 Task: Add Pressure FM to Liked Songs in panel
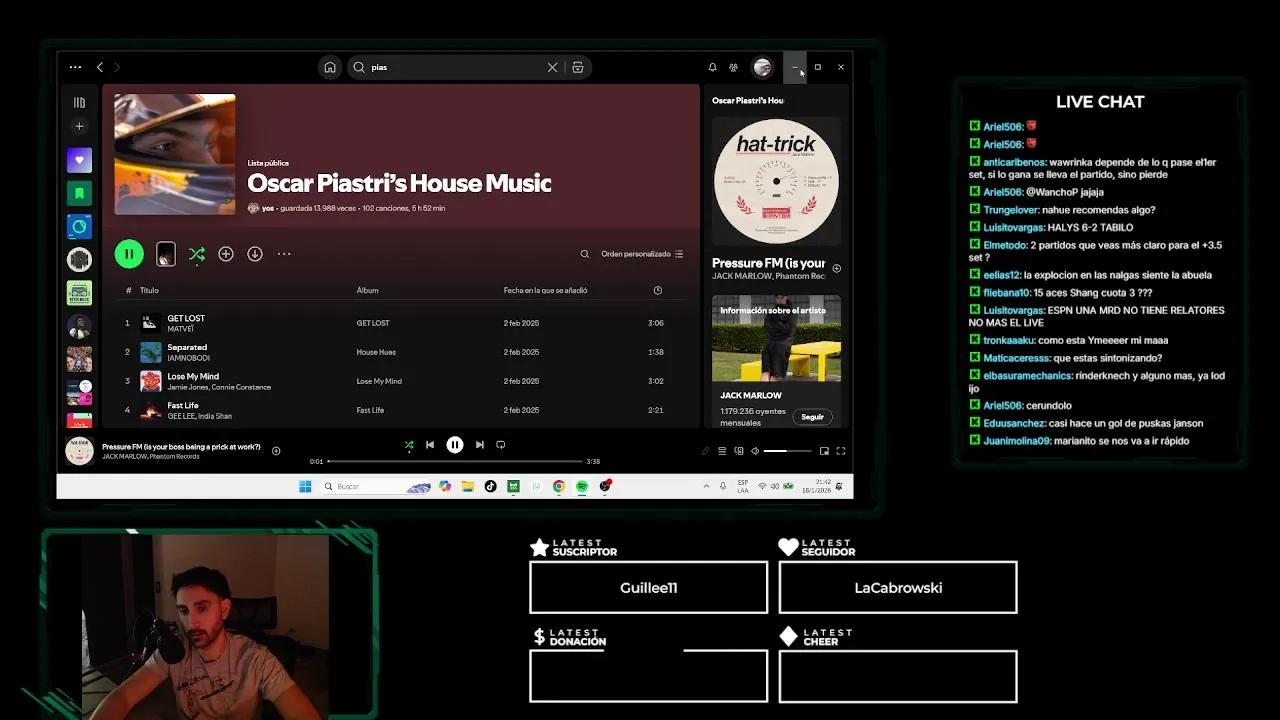(x=836, y=268)
